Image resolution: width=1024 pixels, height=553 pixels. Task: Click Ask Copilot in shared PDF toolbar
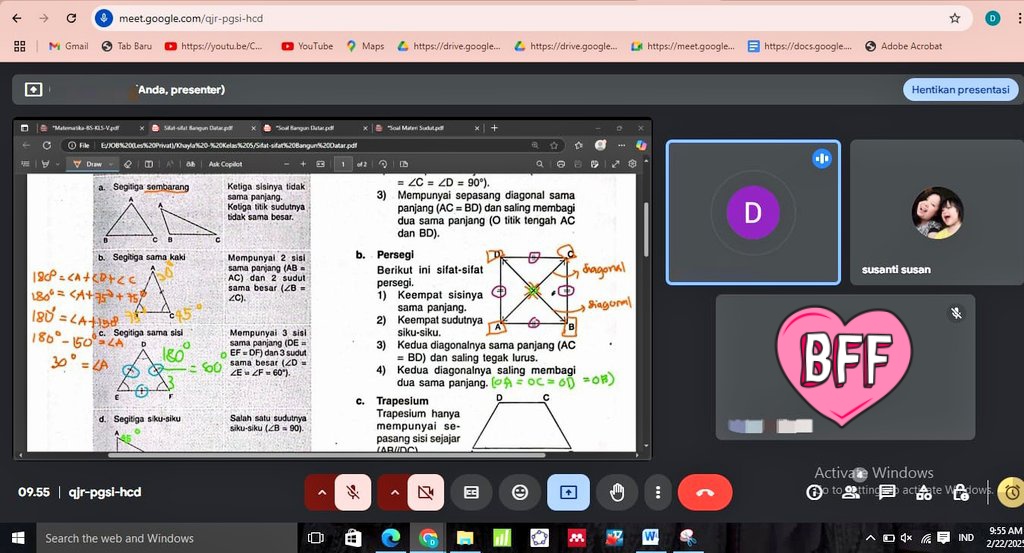pos(225,164)
